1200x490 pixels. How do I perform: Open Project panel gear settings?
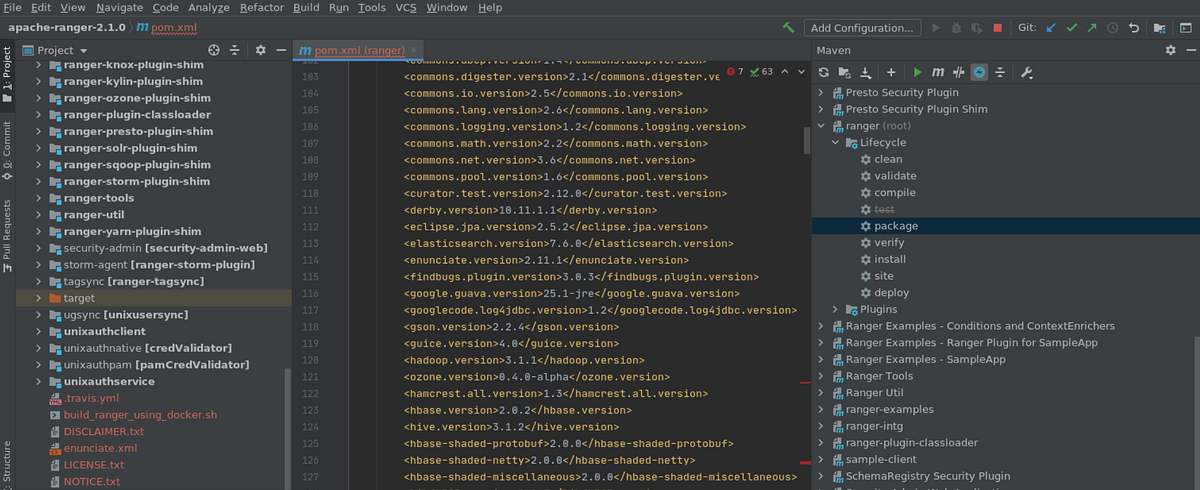[x=261, y=50]
